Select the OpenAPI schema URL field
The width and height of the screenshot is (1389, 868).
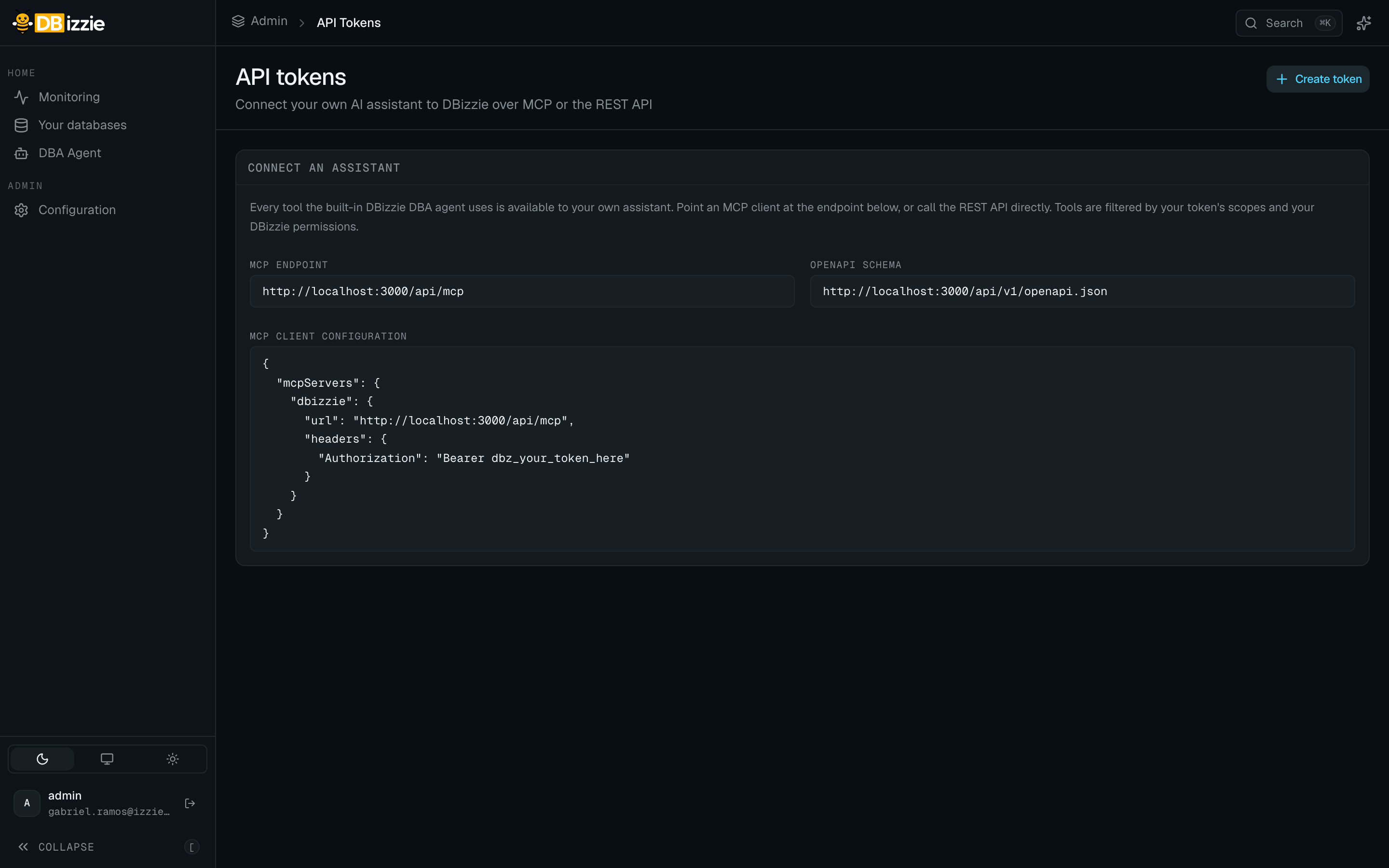click(1082, 291)
